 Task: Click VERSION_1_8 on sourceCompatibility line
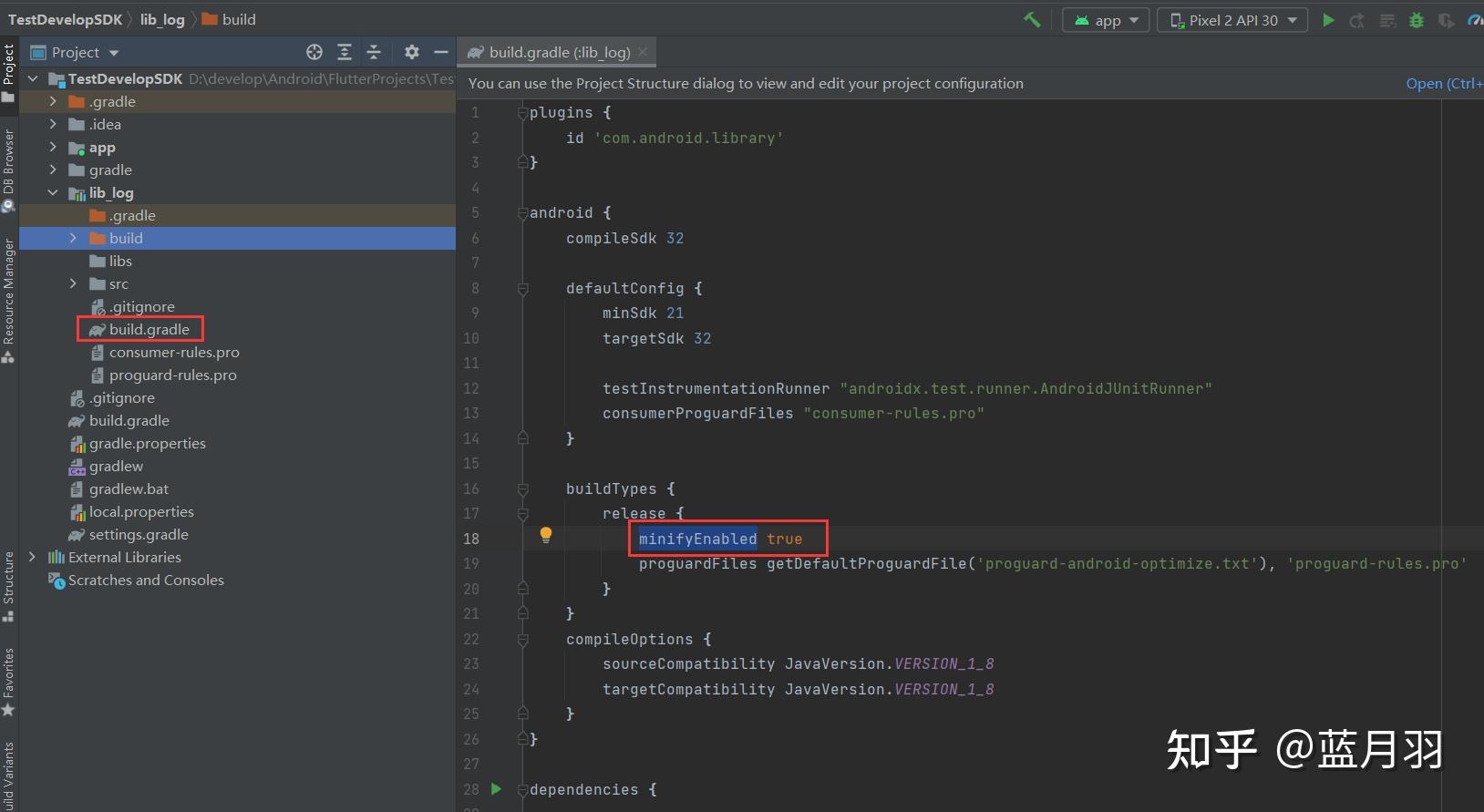(943, 663)
